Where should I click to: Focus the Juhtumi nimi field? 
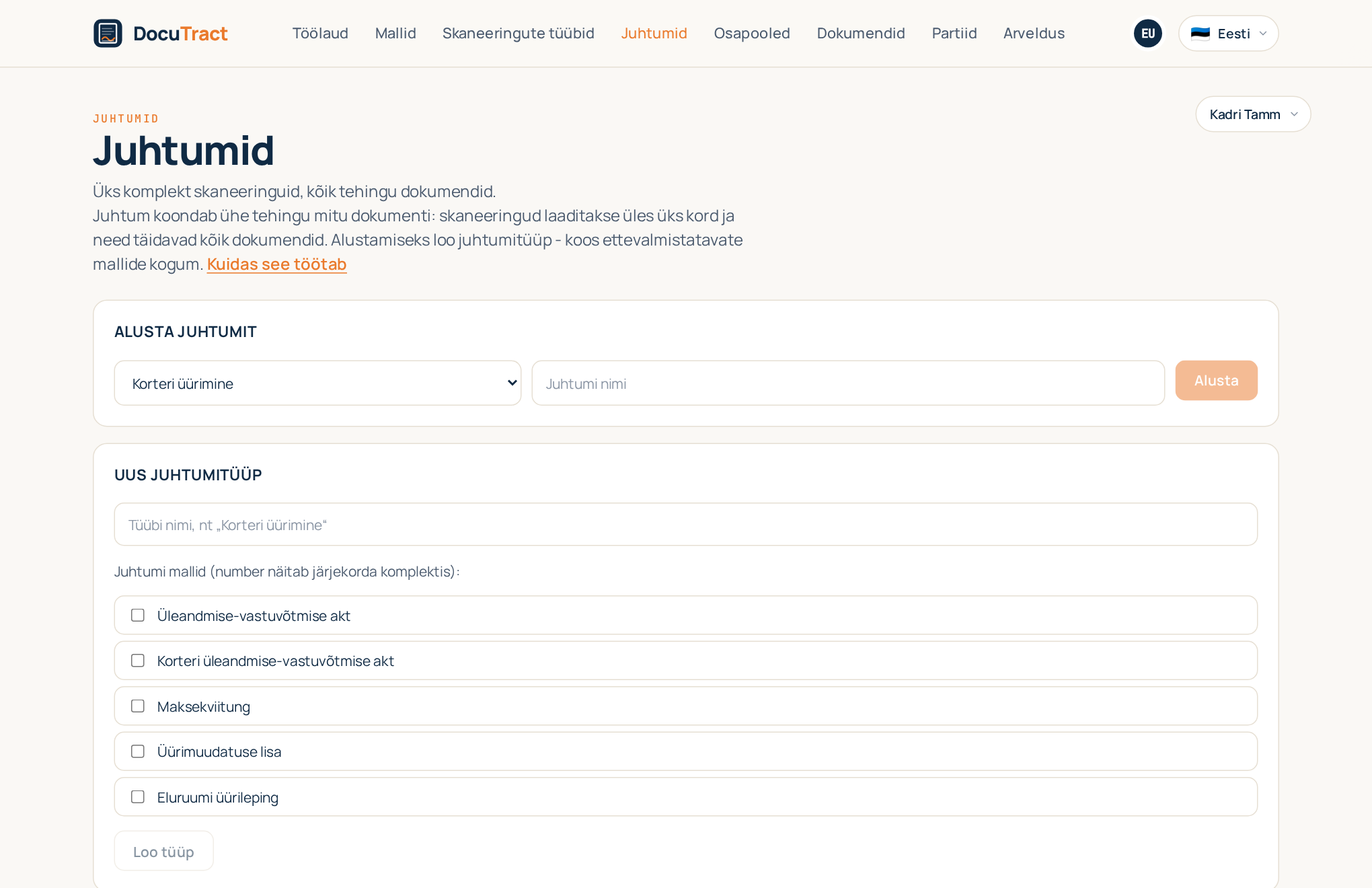(848, 383)
